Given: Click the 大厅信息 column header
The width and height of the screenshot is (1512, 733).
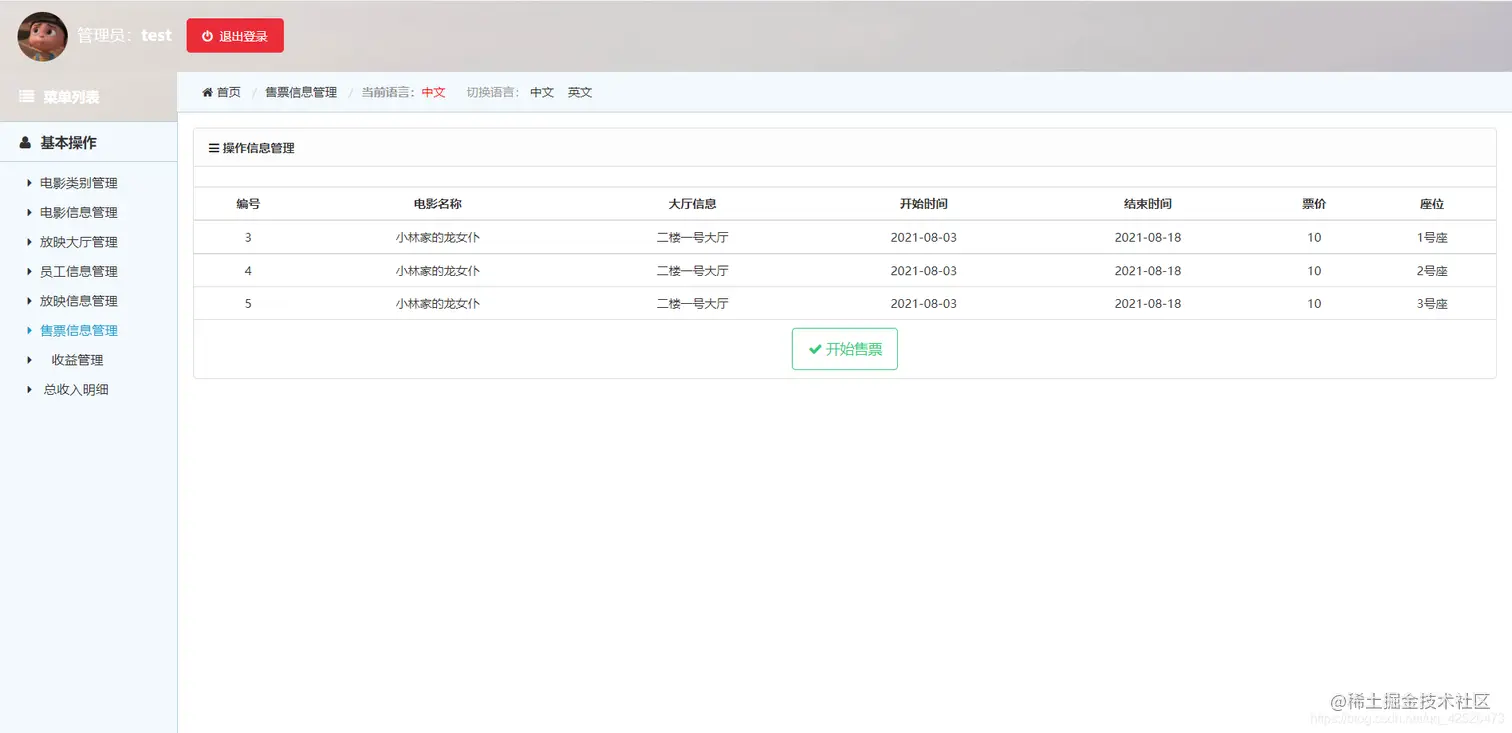Looking at the screenshot, I should point(693,204).
